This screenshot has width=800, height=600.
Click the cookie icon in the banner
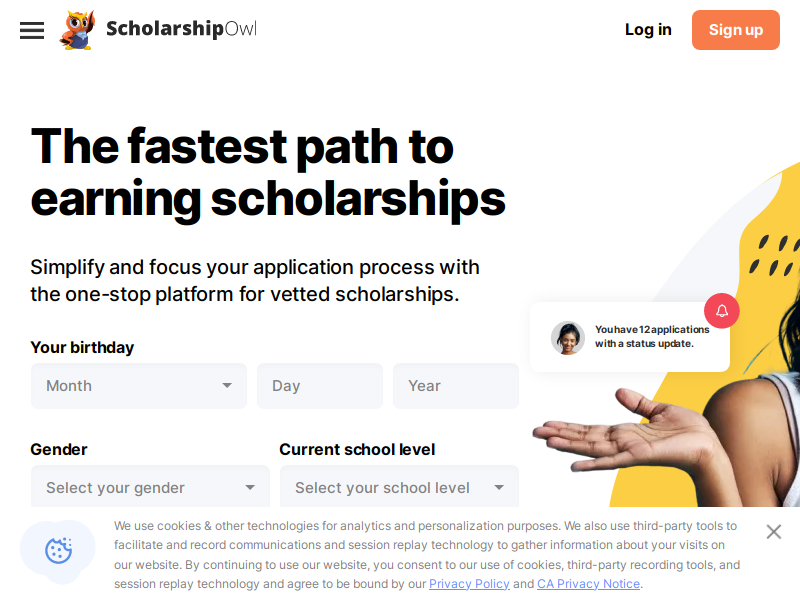59,550
